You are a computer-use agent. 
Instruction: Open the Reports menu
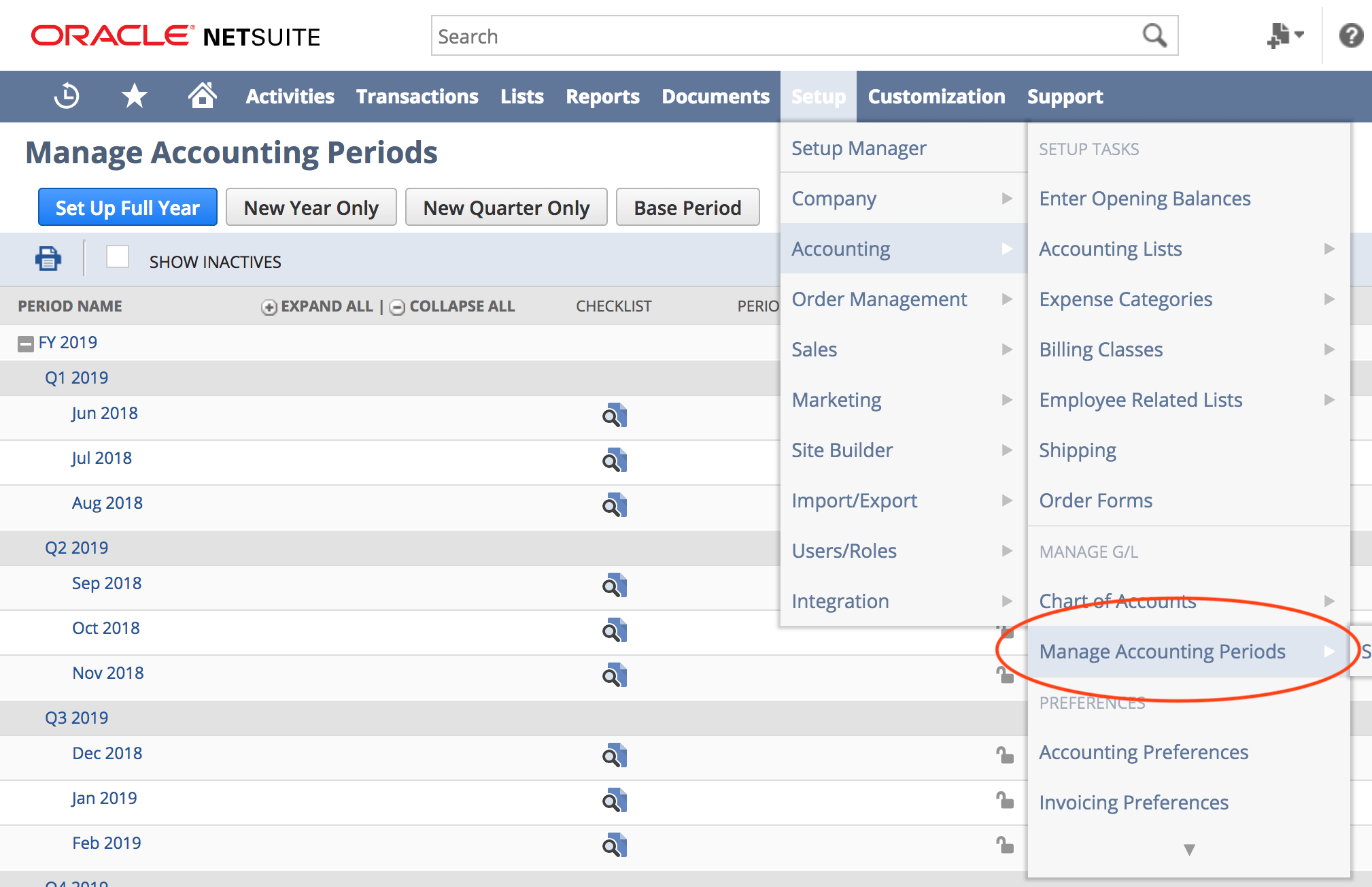click(x=602, y=96)
